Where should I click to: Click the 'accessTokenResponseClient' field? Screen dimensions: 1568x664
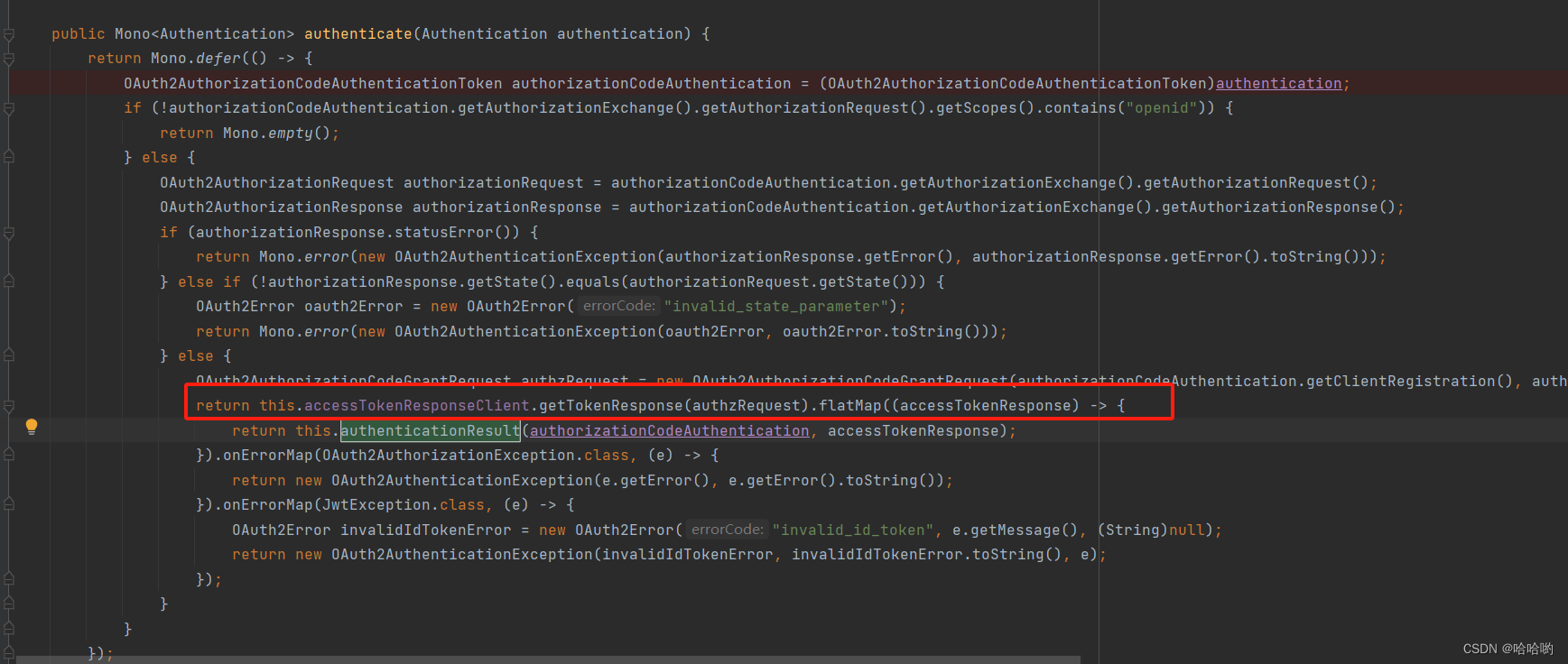417,406
